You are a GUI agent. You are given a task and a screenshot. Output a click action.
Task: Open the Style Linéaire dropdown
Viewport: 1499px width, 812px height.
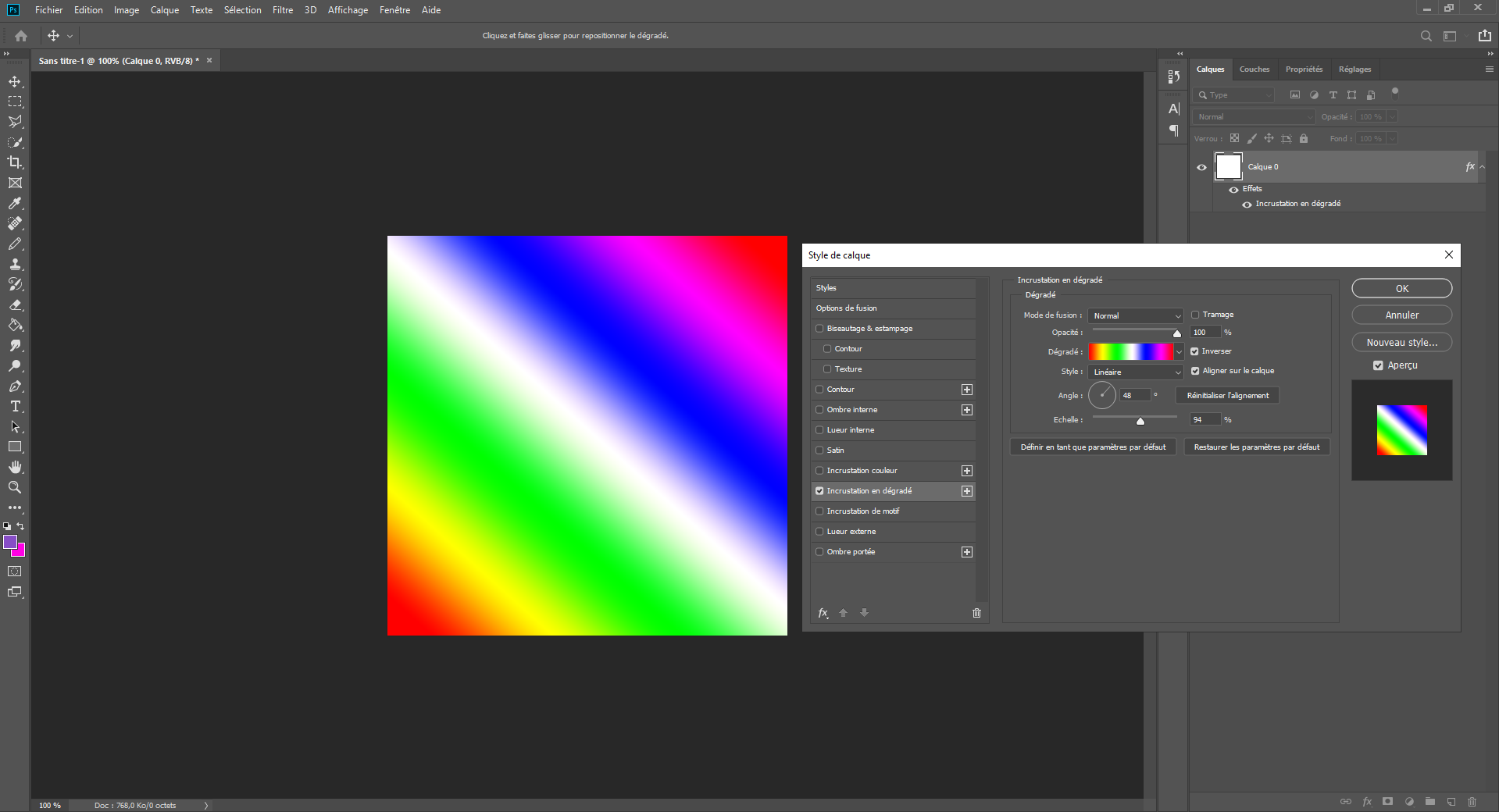tap(1135, 372)
